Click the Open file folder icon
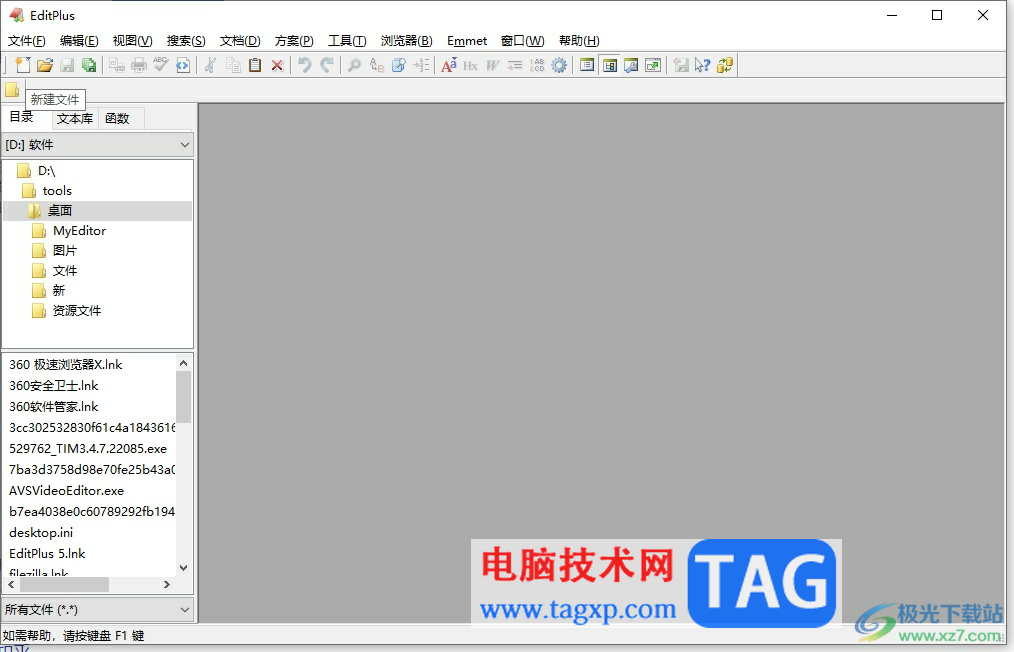This screenshot has height=652, width=1014. click(45, 65)
